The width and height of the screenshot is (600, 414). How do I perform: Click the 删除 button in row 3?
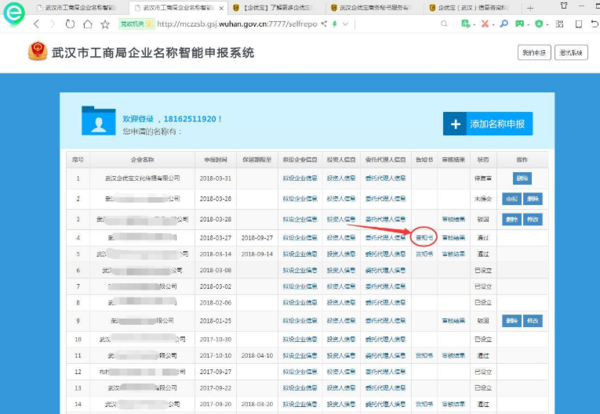pos(512,219)
